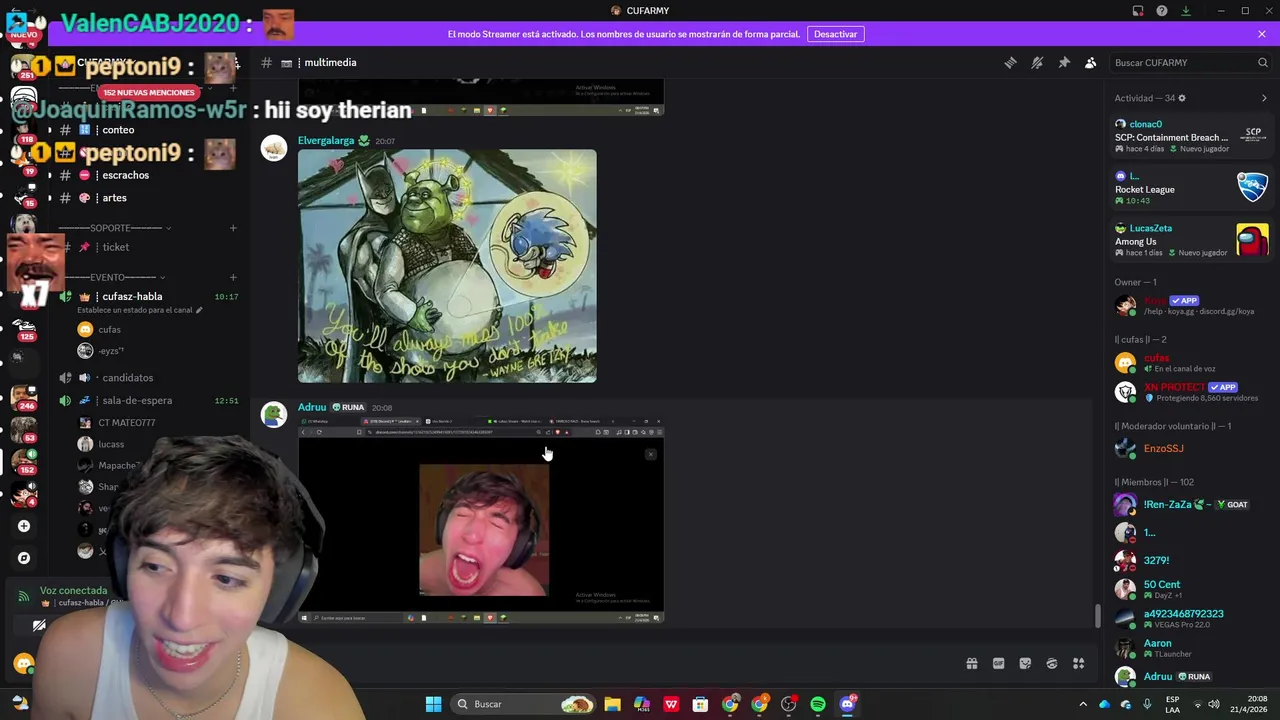Open the conteo text channel
The width and height of the screenshot is (1280, 720).
tap(118, 130)
